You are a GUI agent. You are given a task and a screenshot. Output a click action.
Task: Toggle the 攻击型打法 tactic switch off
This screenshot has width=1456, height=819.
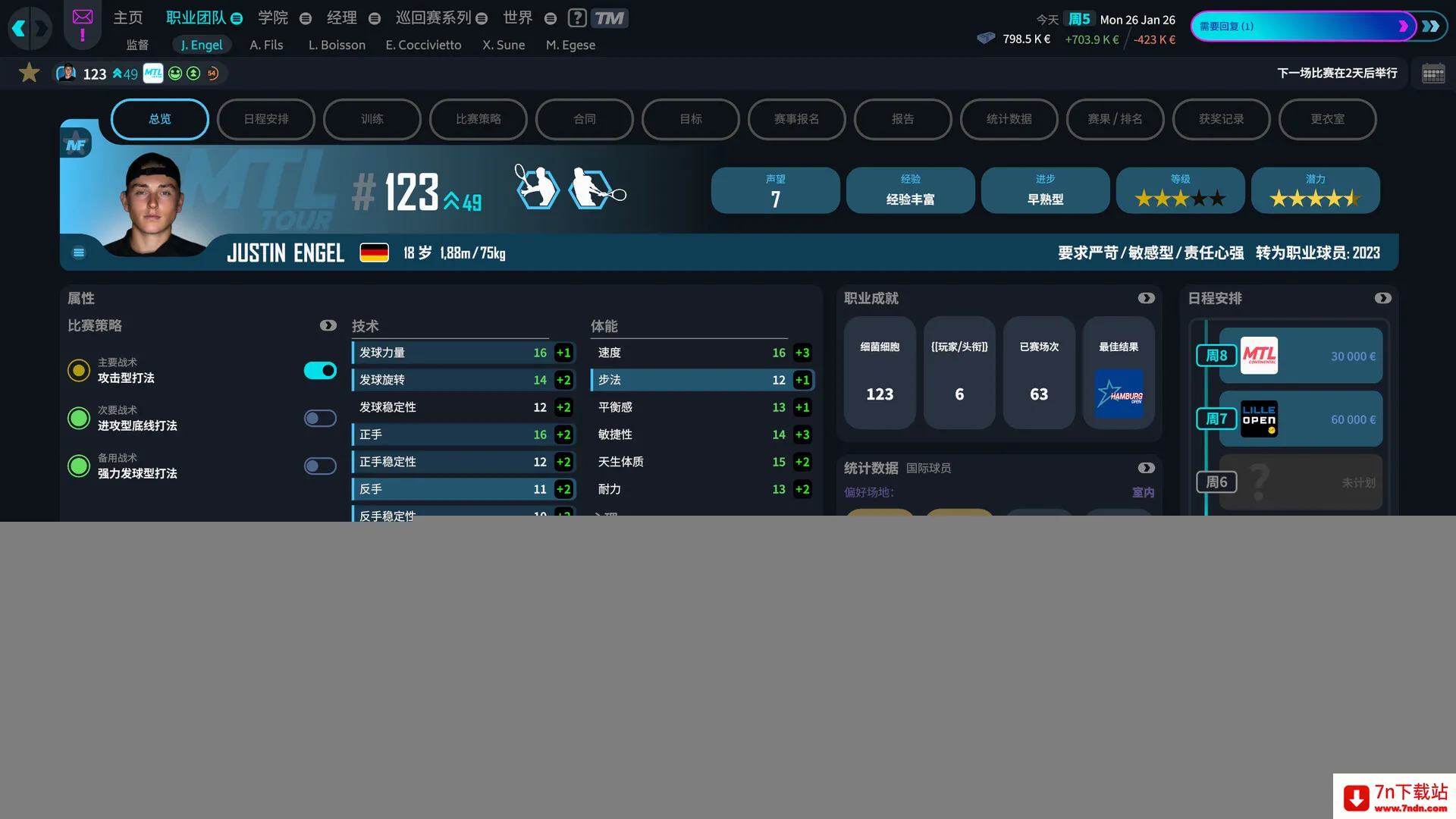click(320, 370)
